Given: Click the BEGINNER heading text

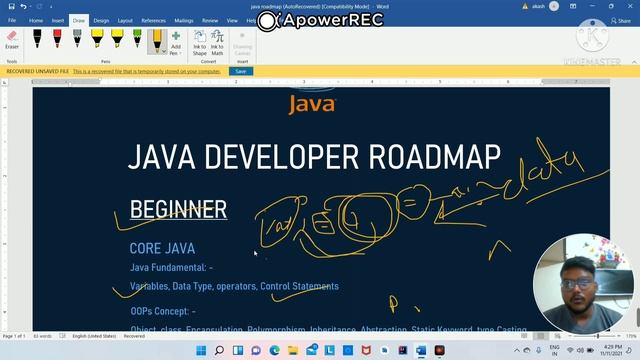Looking at the screenshot, I should [178, 209].
